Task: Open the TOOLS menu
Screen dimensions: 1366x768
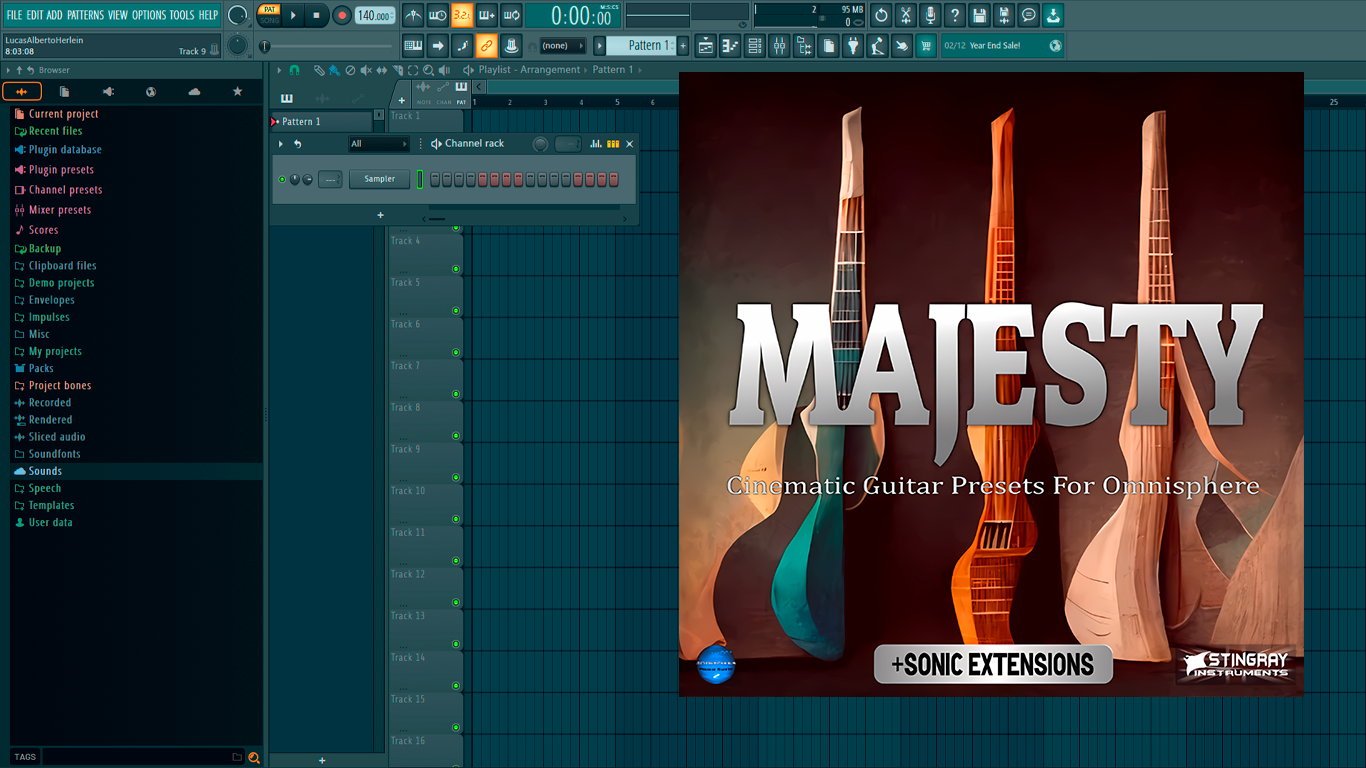Action: (x=182, y=15)
